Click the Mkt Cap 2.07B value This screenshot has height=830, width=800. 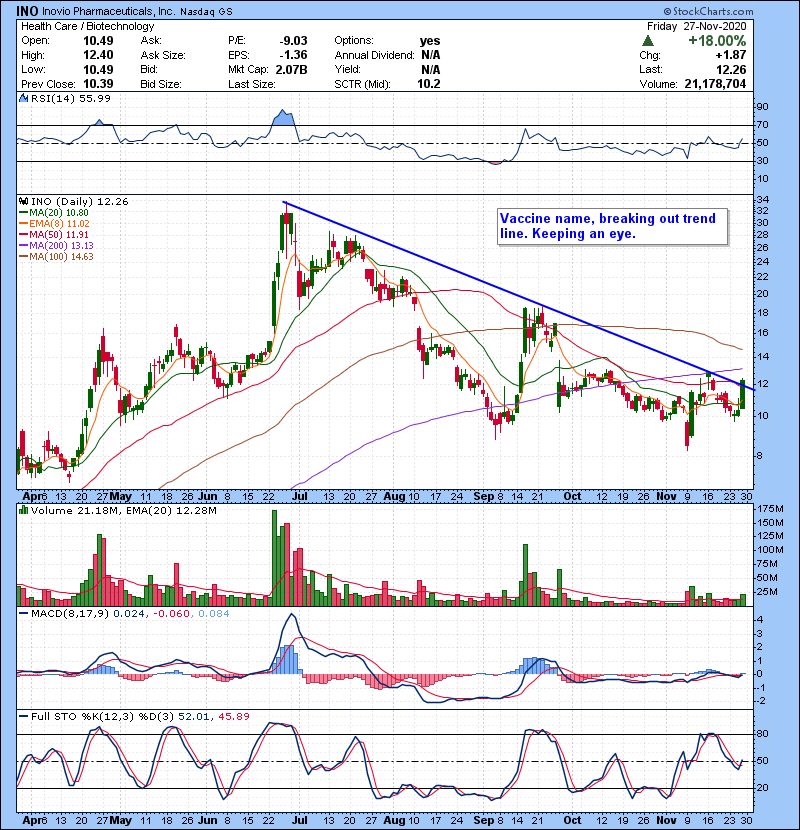(x=291, y=69)
